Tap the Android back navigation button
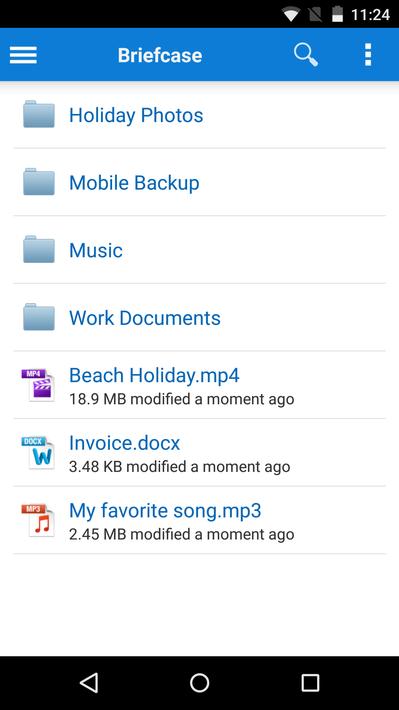Image resolution: width=399 pixels, height=710 pixels. pos(89,682)
